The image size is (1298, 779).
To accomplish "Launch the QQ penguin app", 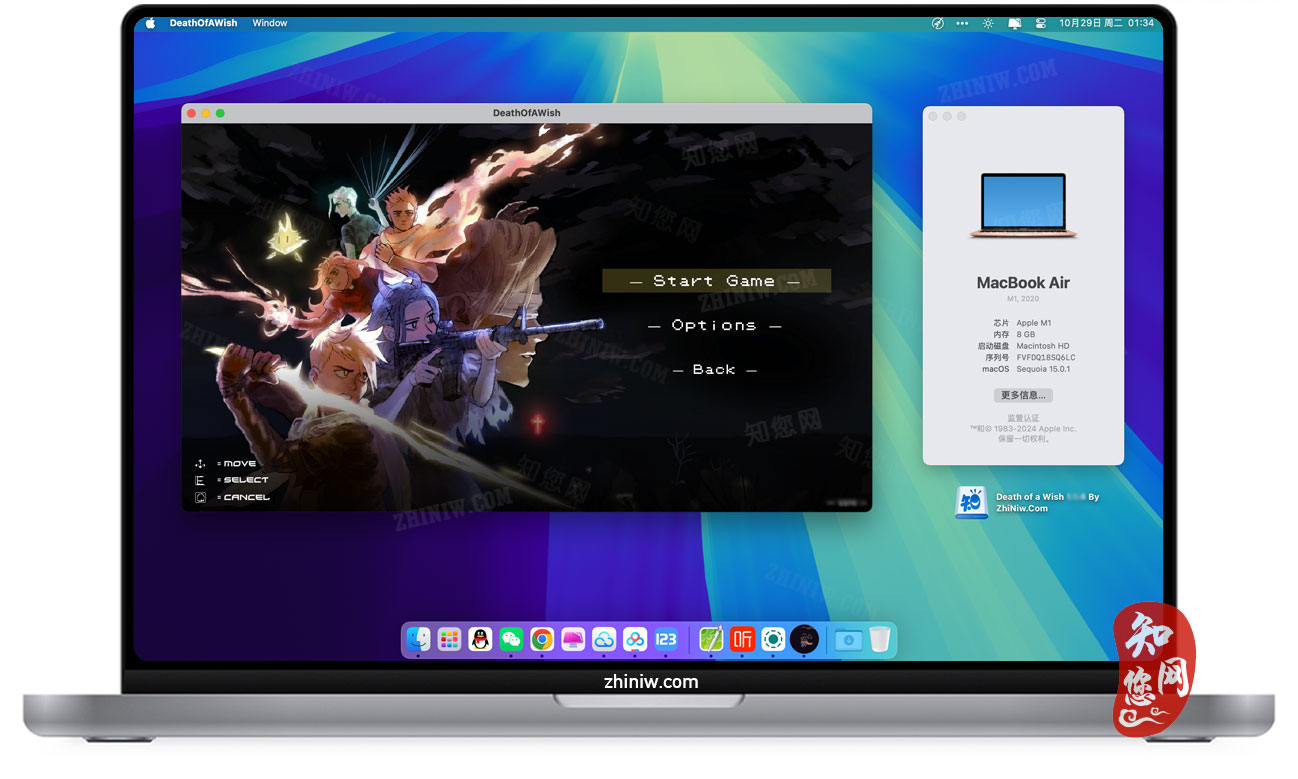I will (480, 639).
